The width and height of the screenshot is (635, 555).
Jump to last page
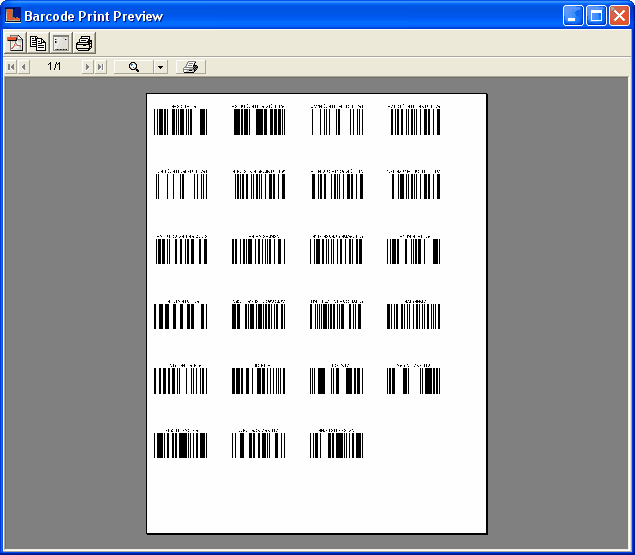(x=100, y=67)
